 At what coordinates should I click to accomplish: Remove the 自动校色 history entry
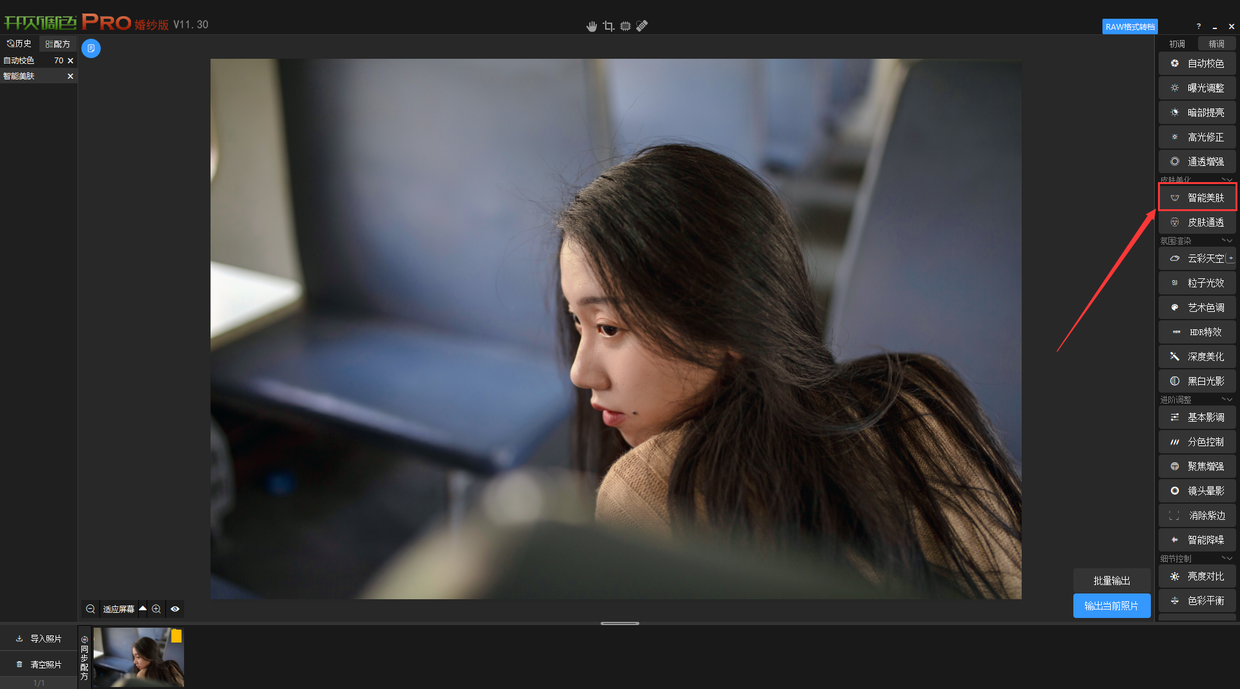[x=70, y=61]
